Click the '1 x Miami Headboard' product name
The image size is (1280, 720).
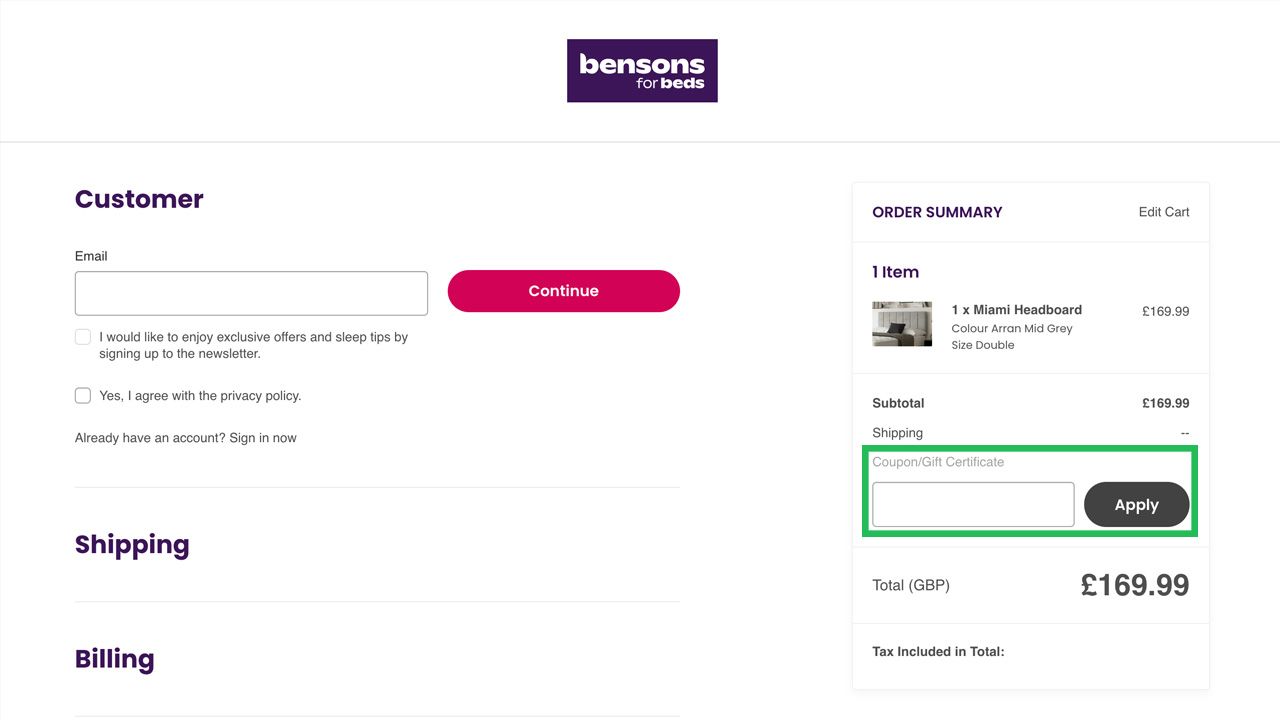click(1016, 310)
